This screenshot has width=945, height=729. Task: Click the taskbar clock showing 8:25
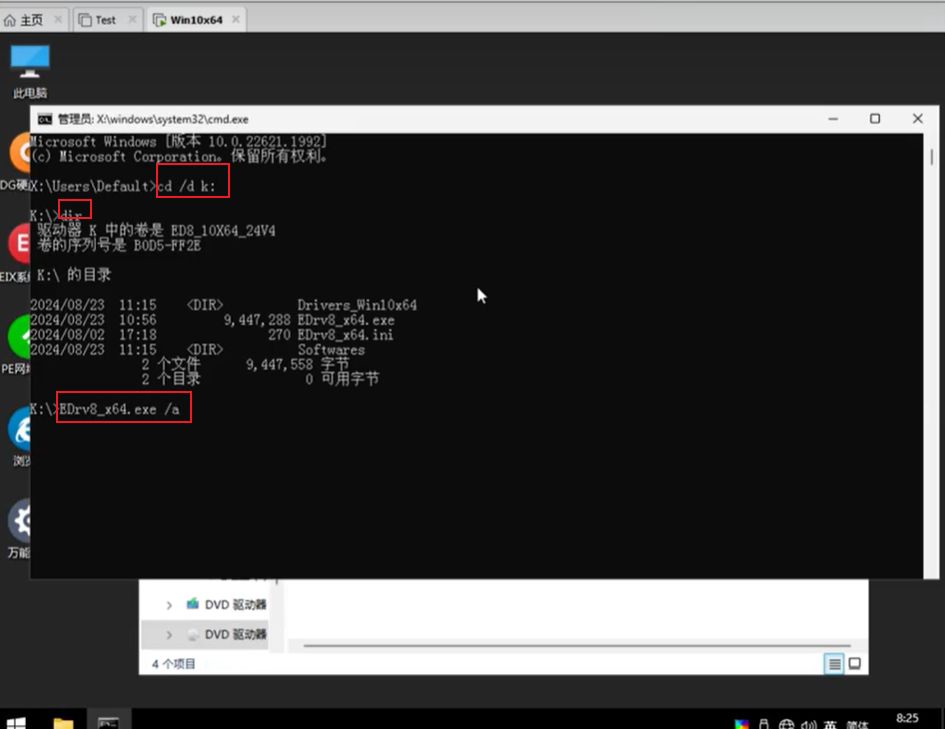click(907, 718)
